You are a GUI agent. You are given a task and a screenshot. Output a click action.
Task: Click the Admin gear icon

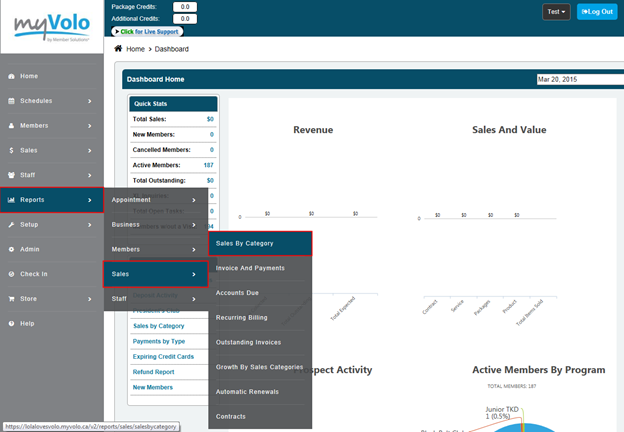tap(11, 249)
